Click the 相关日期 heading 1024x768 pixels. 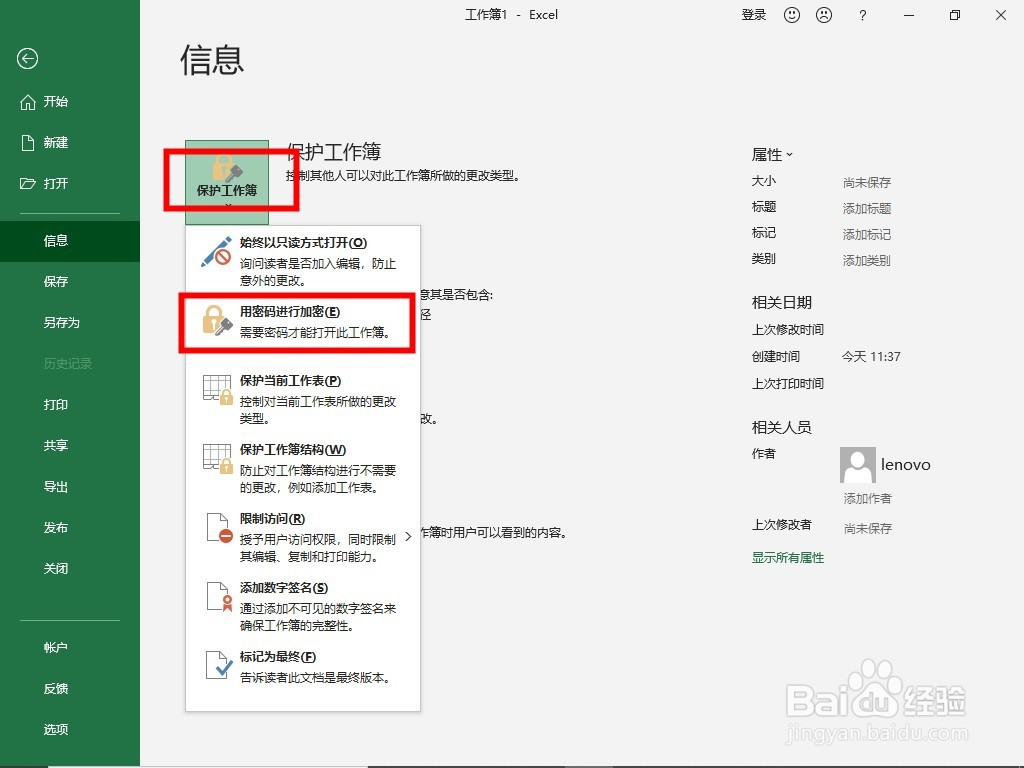pos(782,302)
